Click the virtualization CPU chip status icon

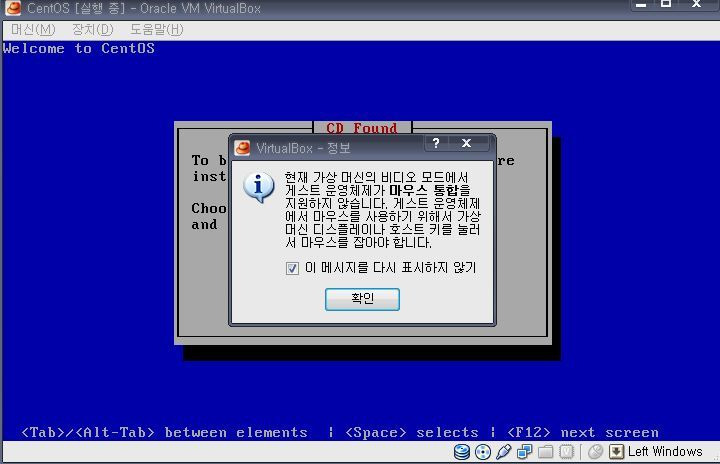point(567,452)
